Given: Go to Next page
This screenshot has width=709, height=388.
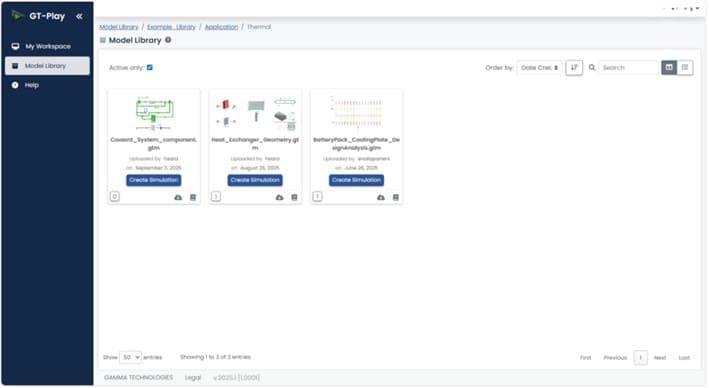Looking at the screenshot, I should [x=660, y=358].
